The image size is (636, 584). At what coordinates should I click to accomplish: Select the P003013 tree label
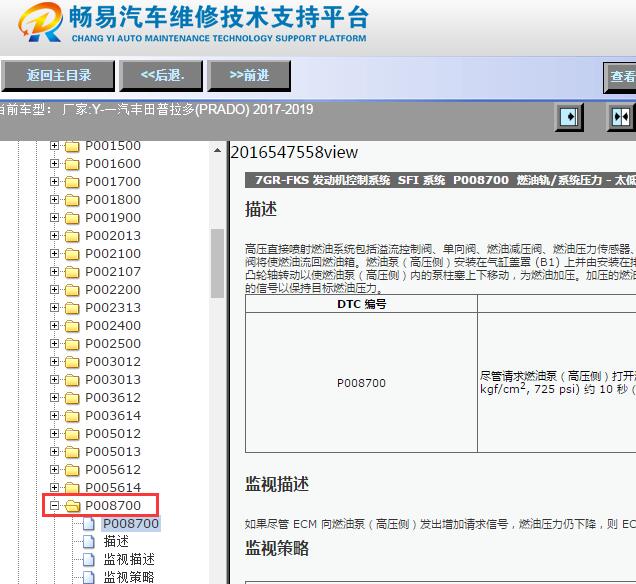tap(113, 380)
